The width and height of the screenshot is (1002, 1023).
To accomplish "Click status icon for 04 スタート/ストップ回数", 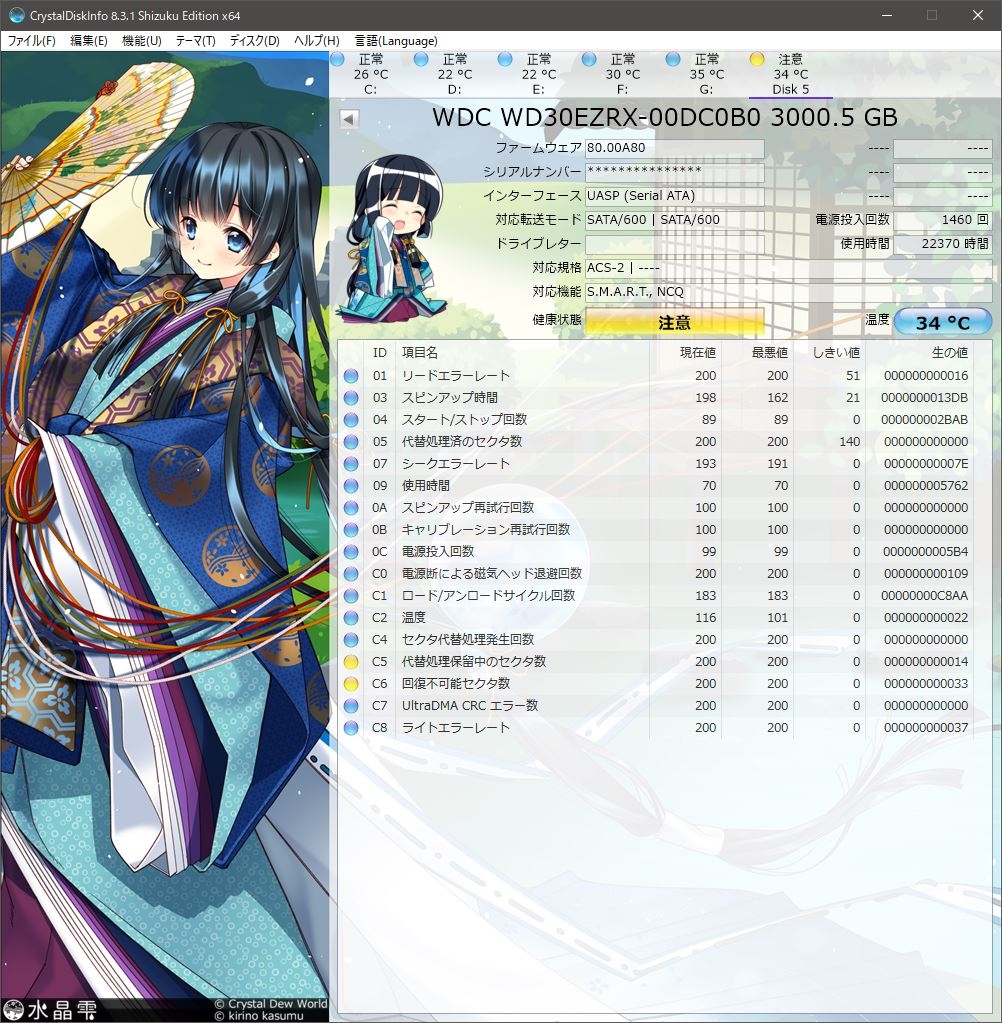I will point(351,420).
